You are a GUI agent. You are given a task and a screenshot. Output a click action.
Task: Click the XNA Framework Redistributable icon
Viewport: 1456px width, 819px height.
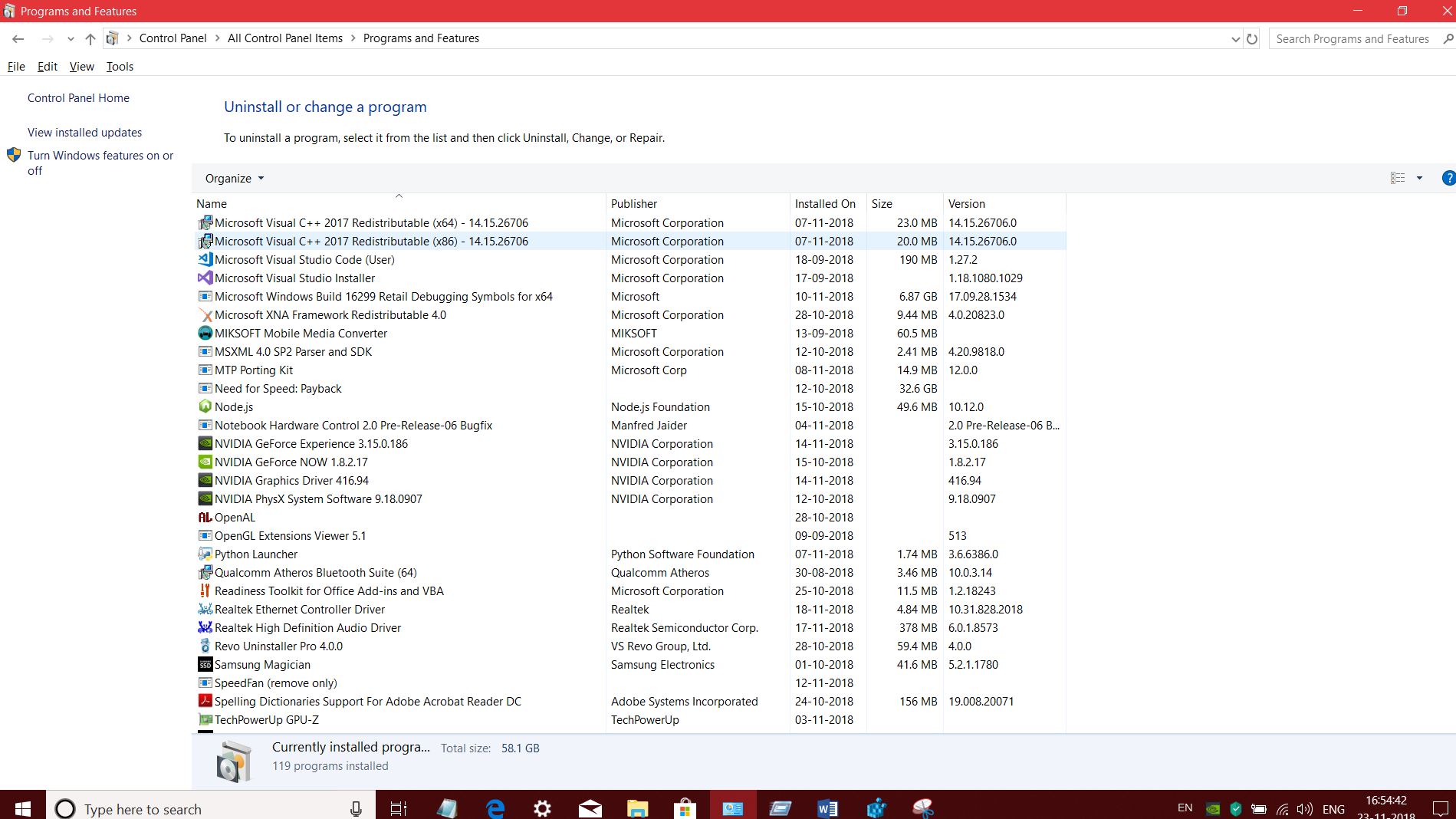[x=205, y=314]
